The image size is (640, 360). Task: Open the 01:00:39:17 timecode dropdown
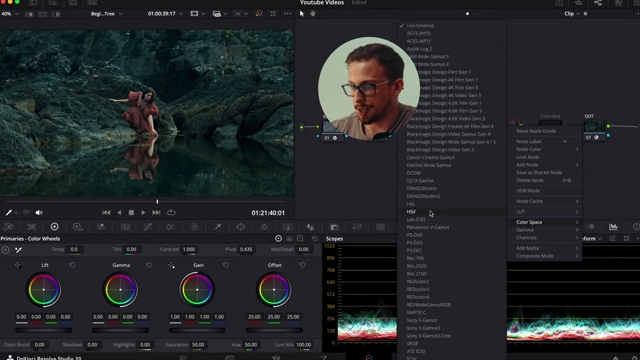click(165, 13)
